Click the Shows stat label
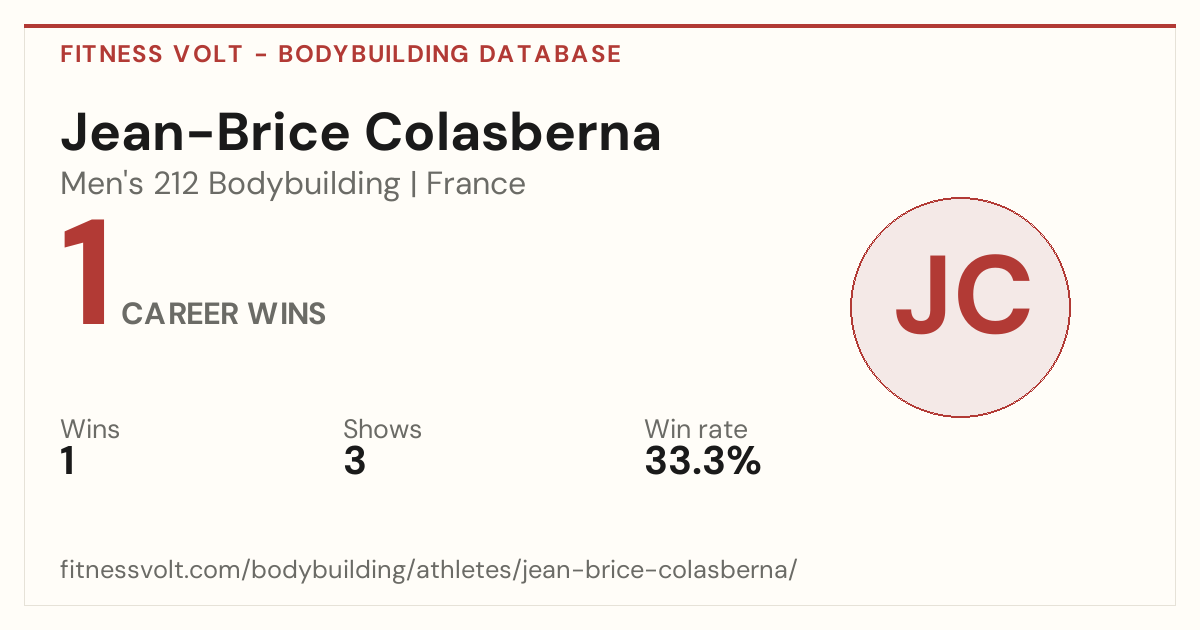The image size is (1200, 630). [382, 430]
